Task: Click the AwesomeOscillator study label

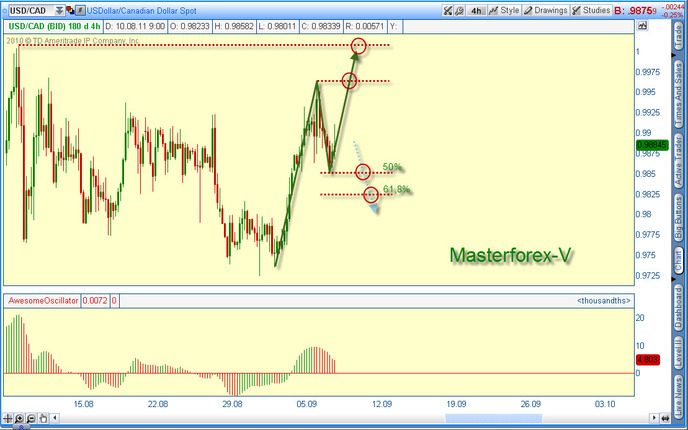Action: pos(43,301)
